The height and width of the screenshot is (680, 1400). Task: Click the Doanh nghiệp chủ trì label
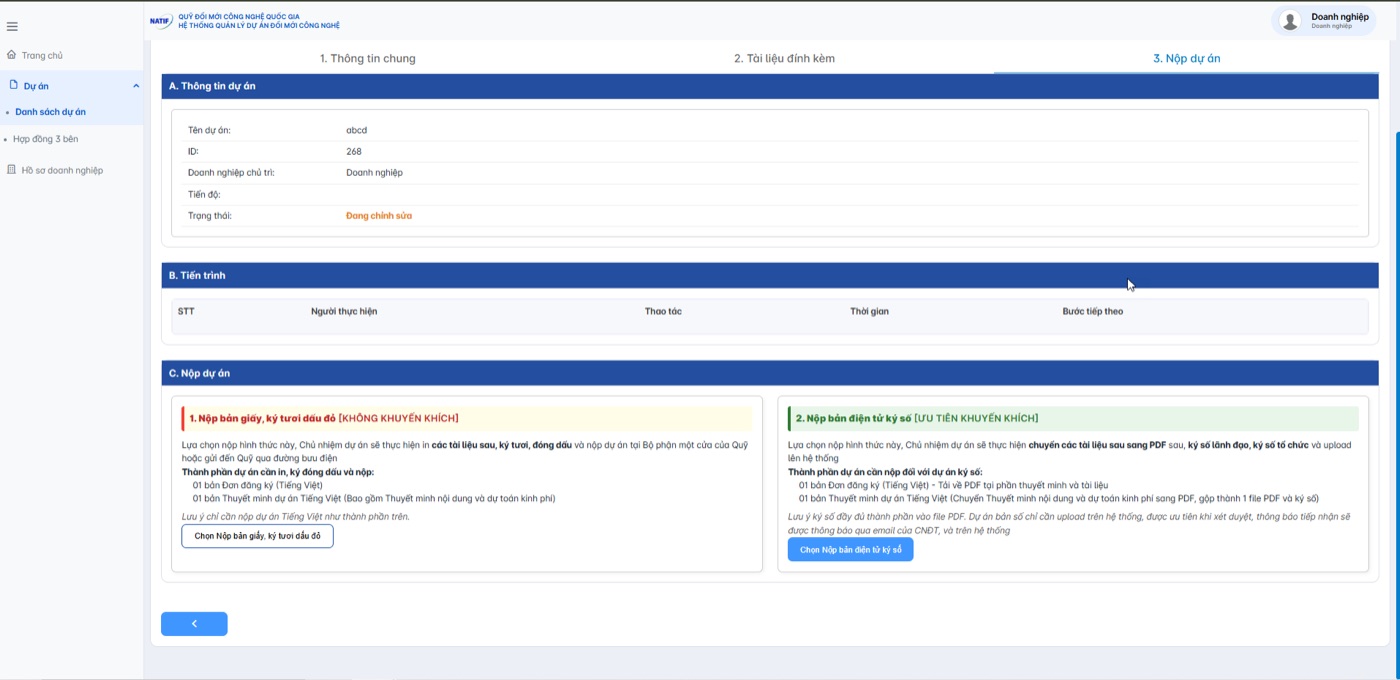pyautogui.click(x=231, y=173)
